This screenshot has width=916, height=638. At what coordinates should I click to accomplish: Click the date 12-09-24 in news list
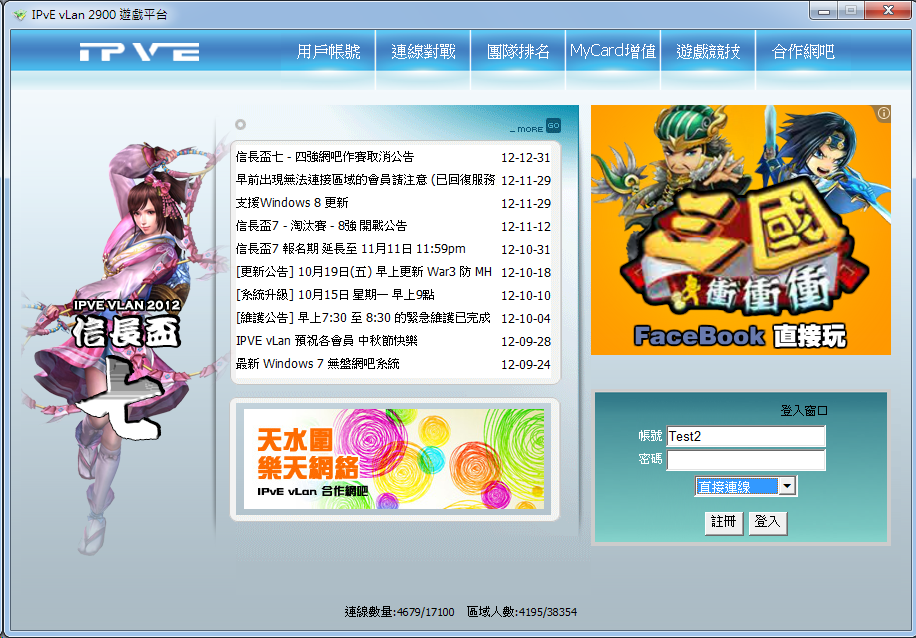pyautogui.click(x=526, y=365)
